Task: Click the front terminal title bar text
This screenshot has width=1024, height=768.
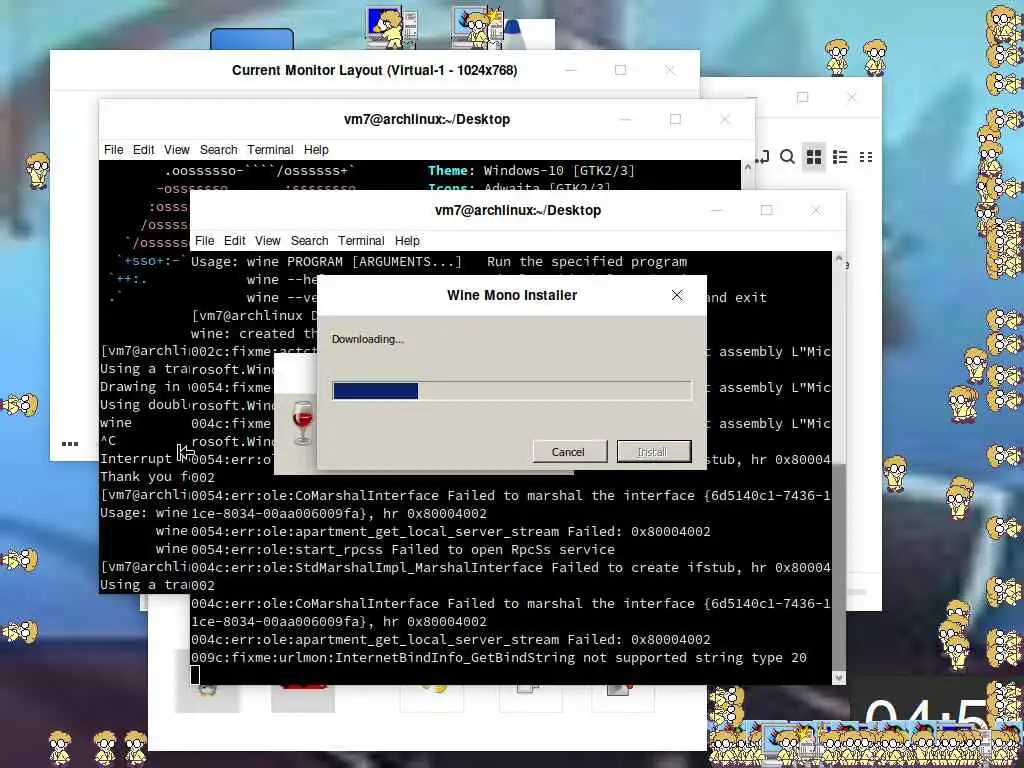Action: click(518, 210)
